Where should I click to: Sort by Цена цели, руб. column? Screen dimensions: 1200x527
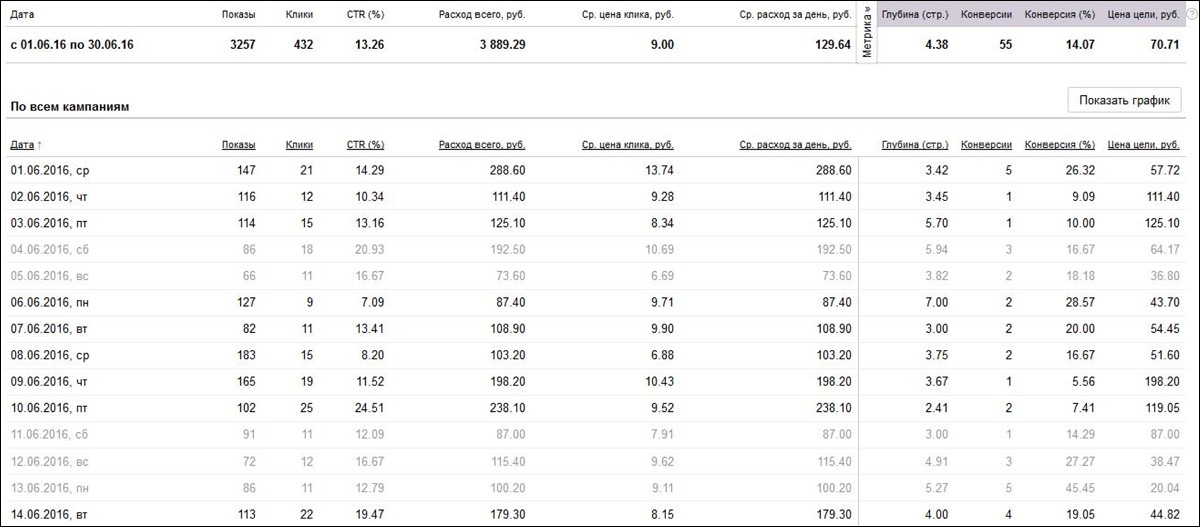click(1143, 145)
